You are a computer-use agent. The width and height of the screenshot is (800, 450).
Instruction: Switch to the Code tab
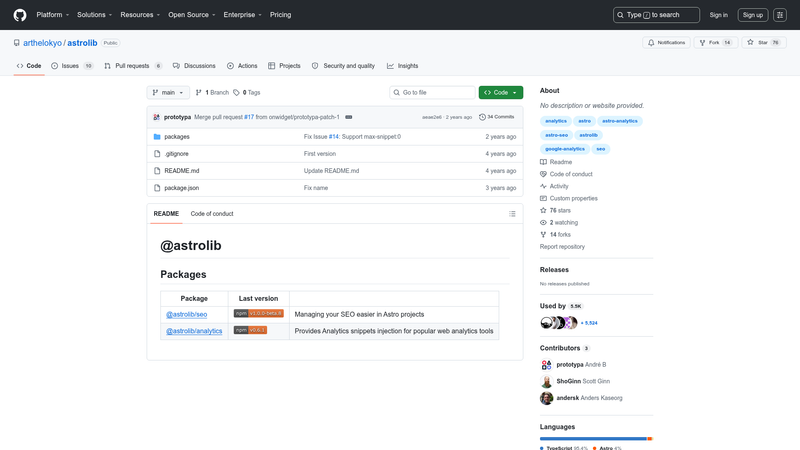tap(29, 66)
